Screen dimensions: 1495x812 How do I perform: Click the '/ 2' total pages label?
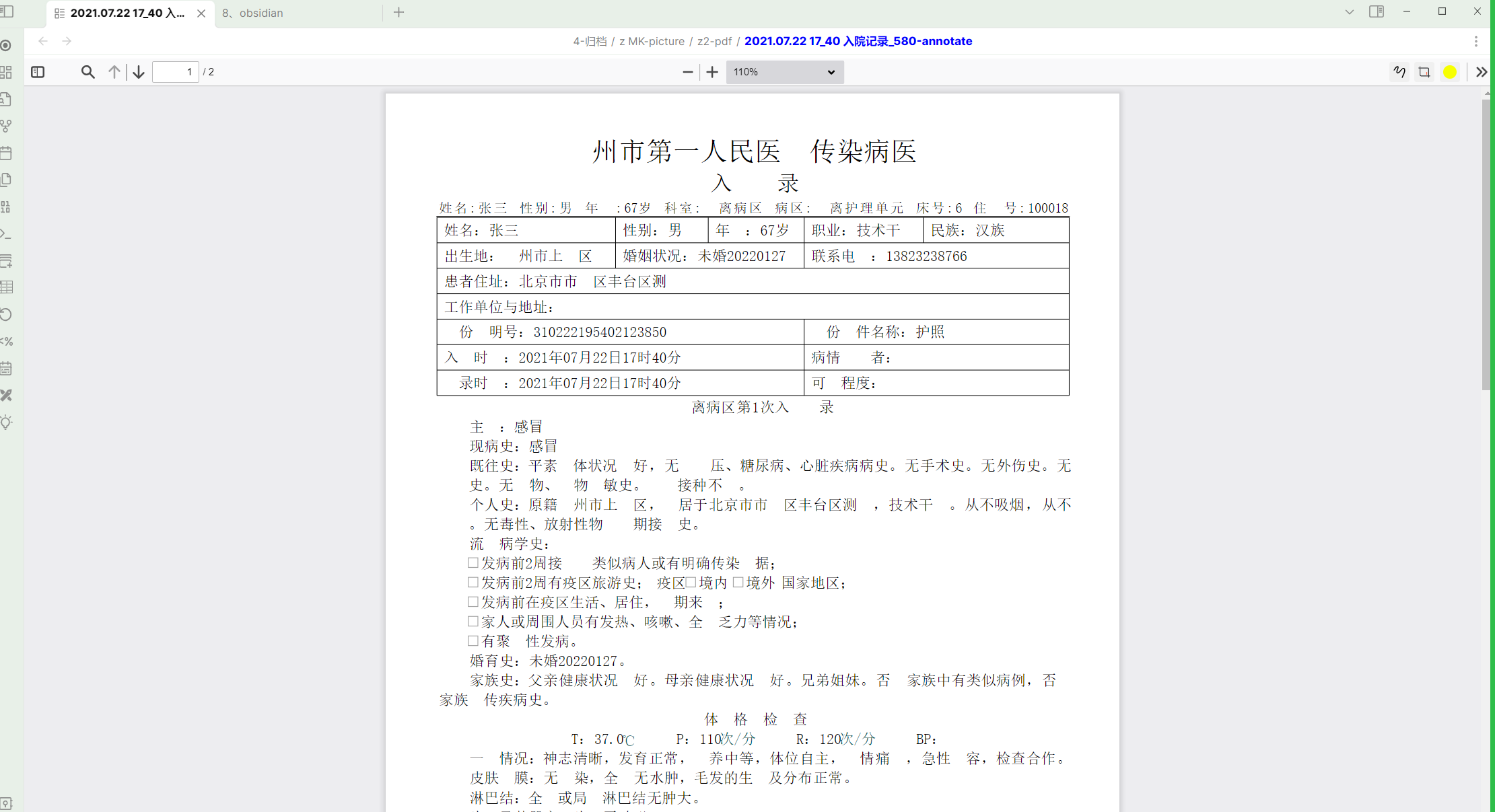tap(209, 72)
